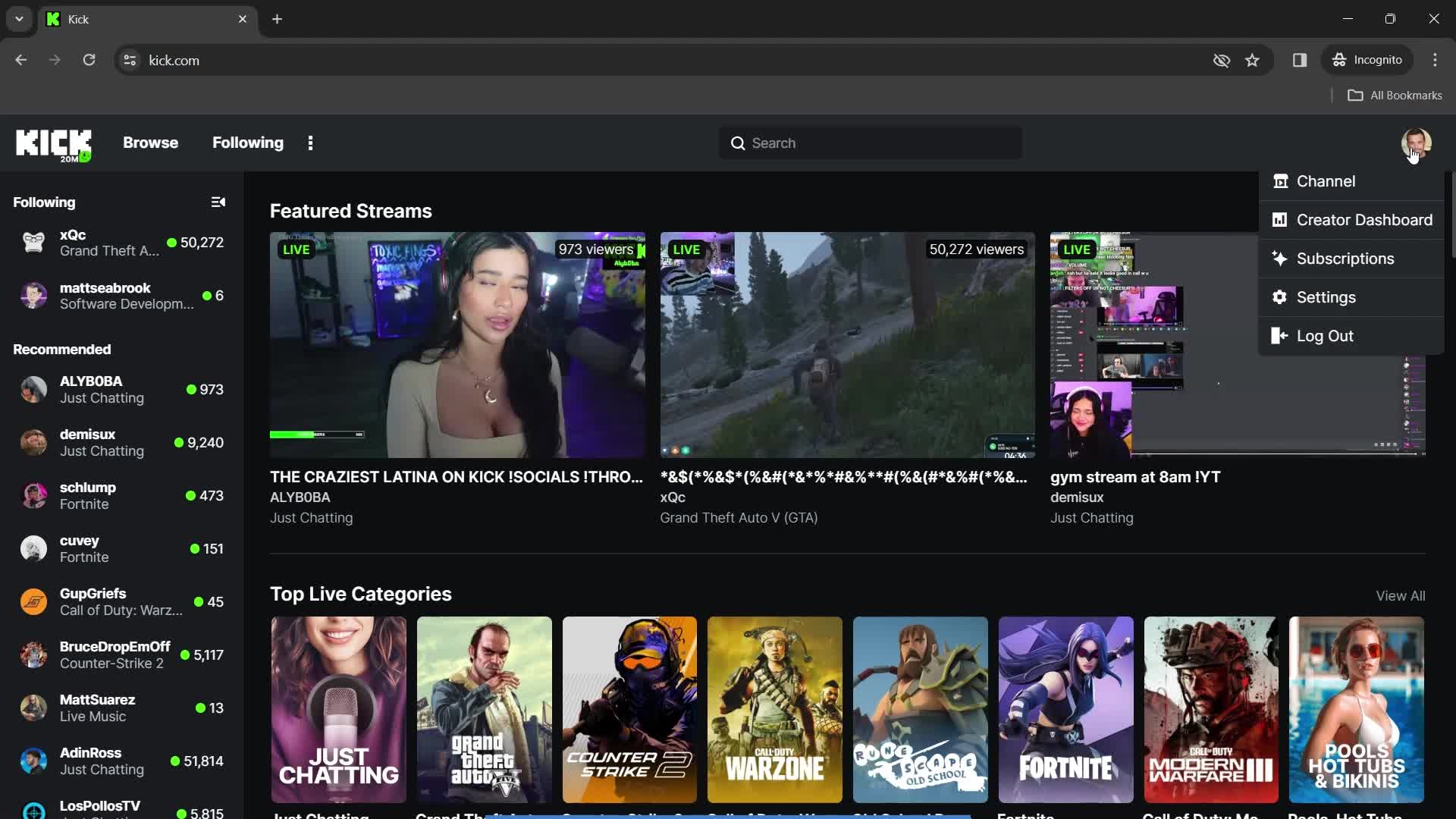Image resolution: width=1456 pixels, height=819 pixels.
Task: Click View All for Top Live Categories
Action: [1400, 596]
